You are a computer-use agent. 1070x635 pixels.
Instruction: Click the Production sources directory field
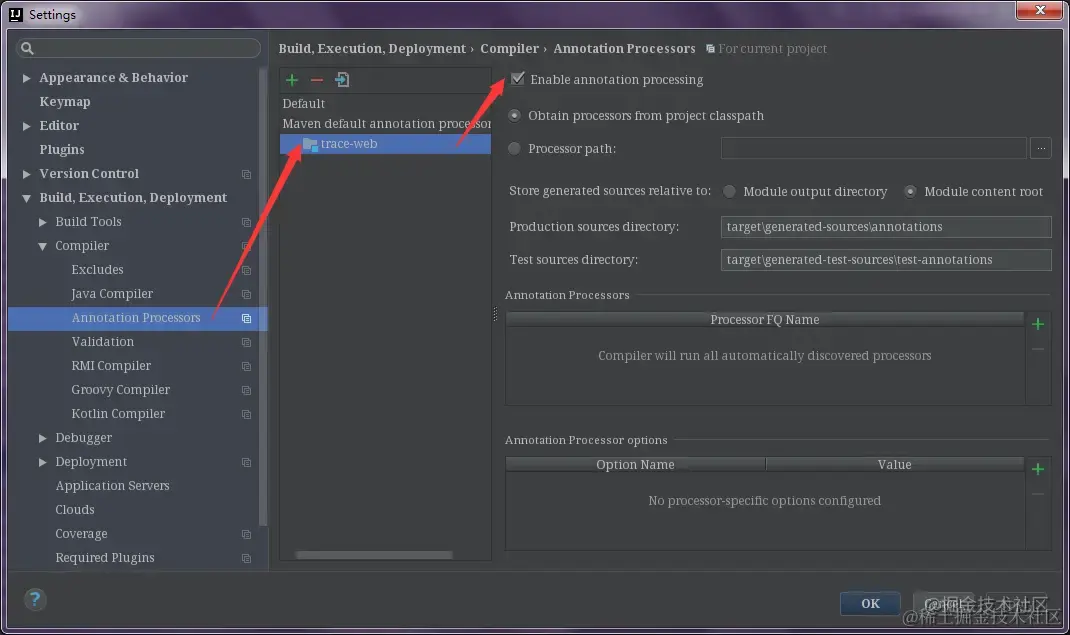pyautogui.click(x=886, y=226)
